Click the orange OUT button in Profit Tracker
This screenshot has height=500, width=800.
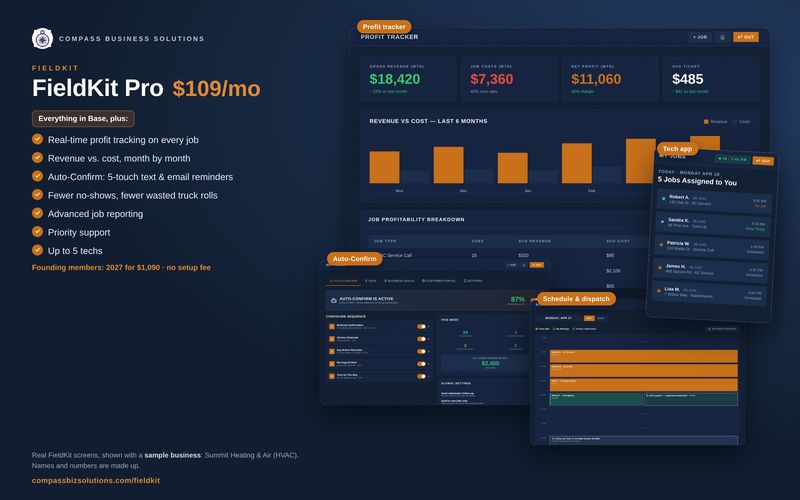click(746, 37)
